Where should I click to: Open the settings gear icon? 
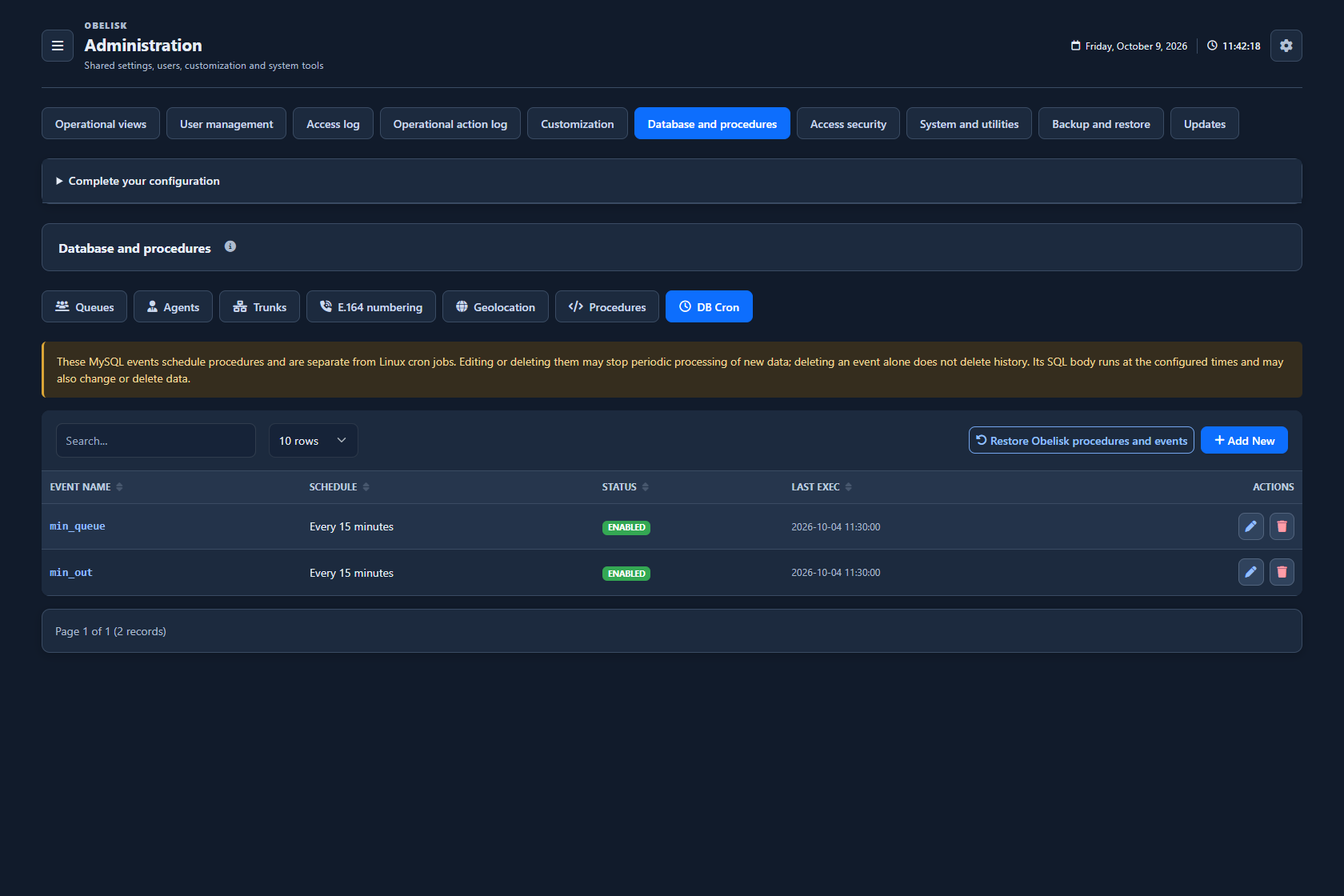1286,46
